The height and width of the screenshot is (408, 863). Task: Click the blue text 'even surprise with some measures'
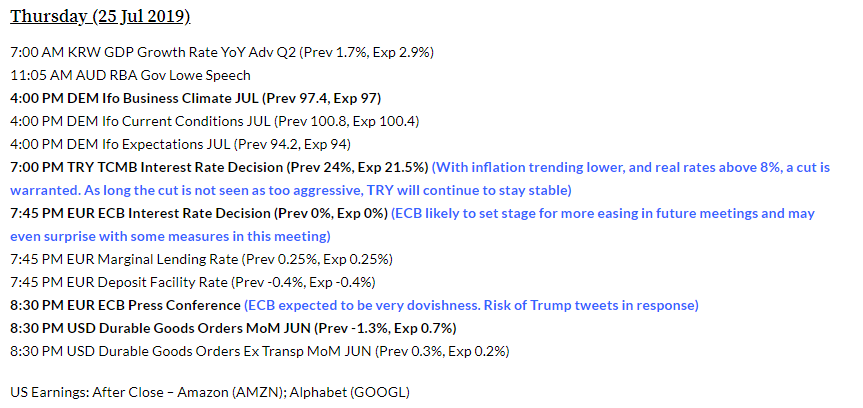click(x=170, y=236)
